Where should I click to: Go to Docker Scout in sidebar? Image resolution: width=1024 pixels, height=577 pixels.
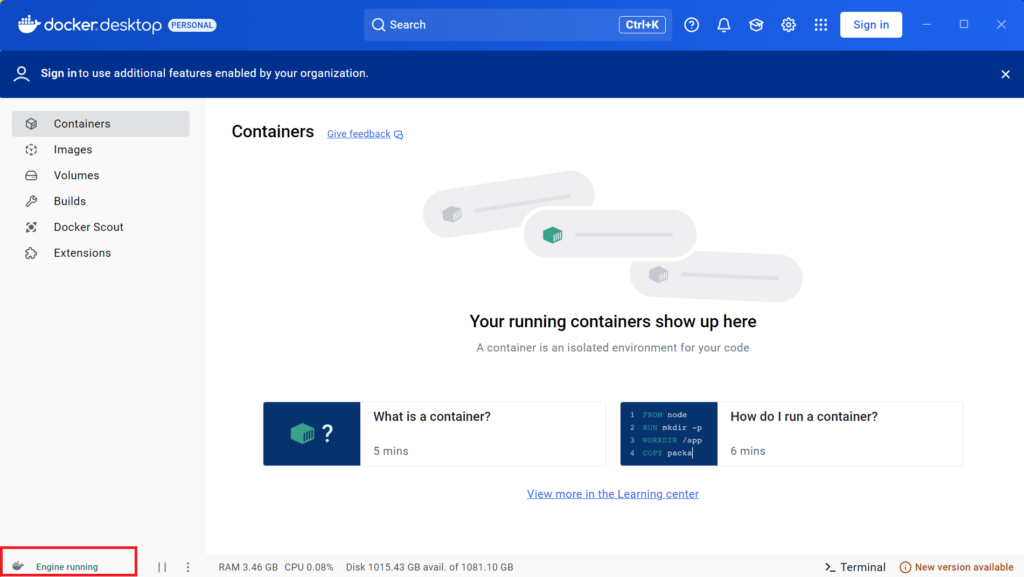point(88,227)
